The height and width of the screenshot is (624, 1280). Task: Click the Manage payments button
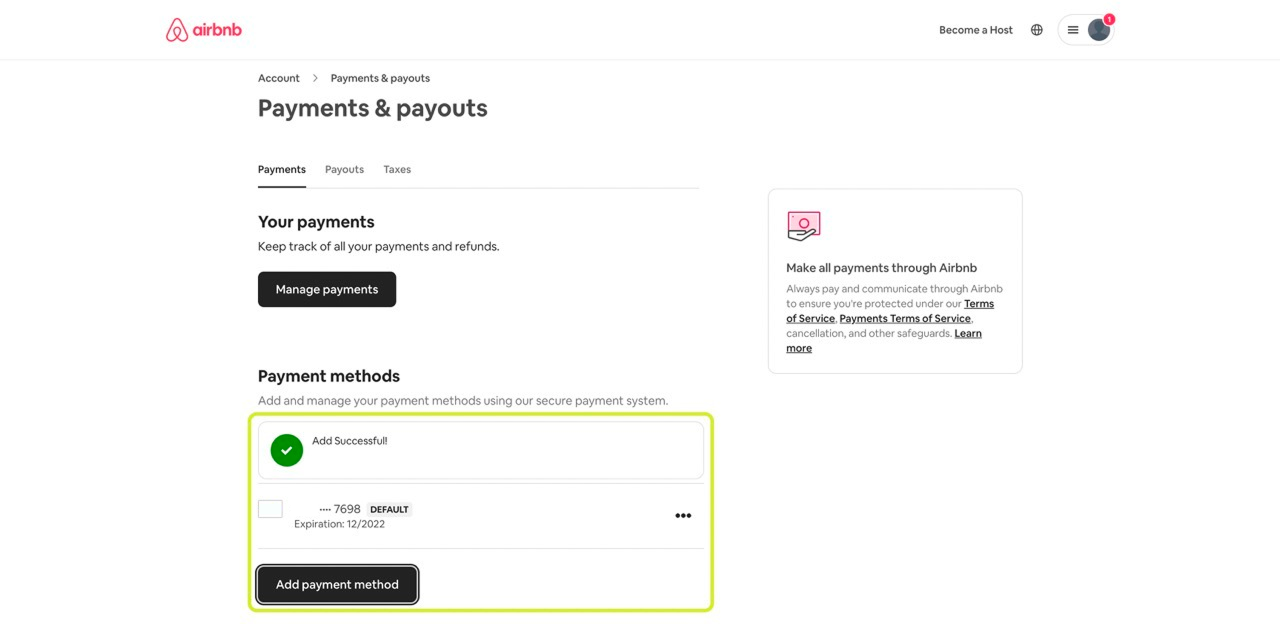[x=327, y=290]
